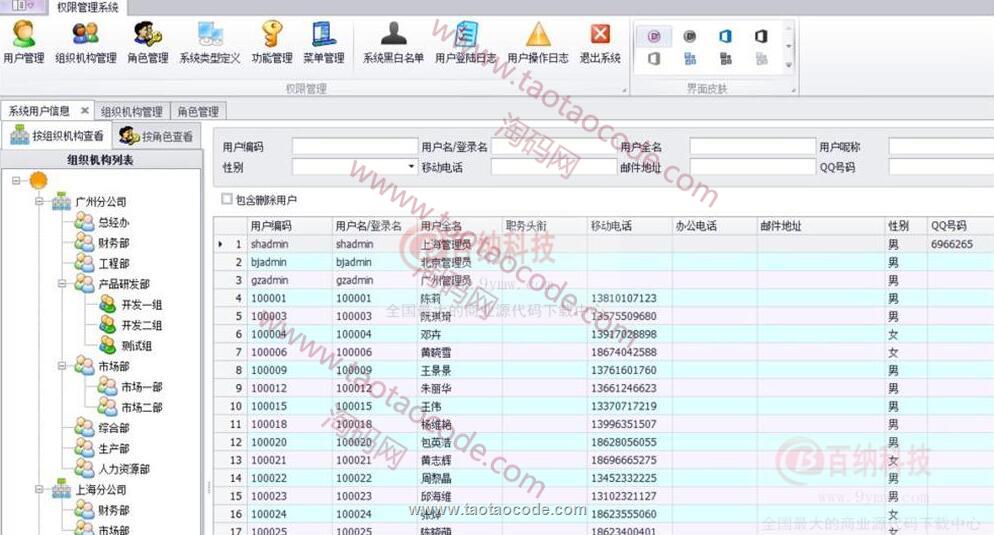
Task: Open 系统类型定义 in the toolbar
Action: pyautogui.click(x=210, y=42)
